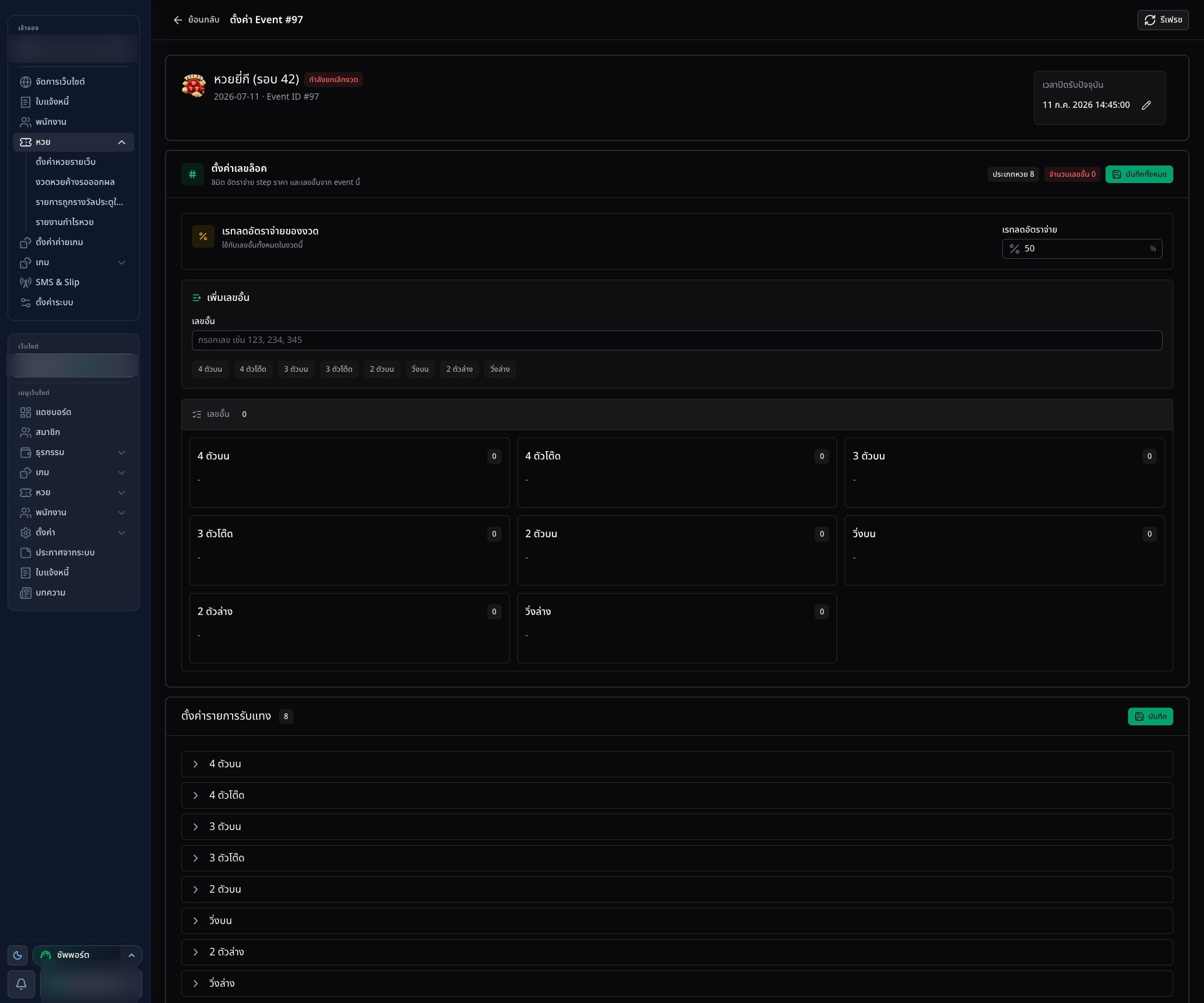The width and height of the screenshot is (1204, 1003).
Task: Expand the 4 ตัวบน bet settings row
Action: click(x=677, y=764)
